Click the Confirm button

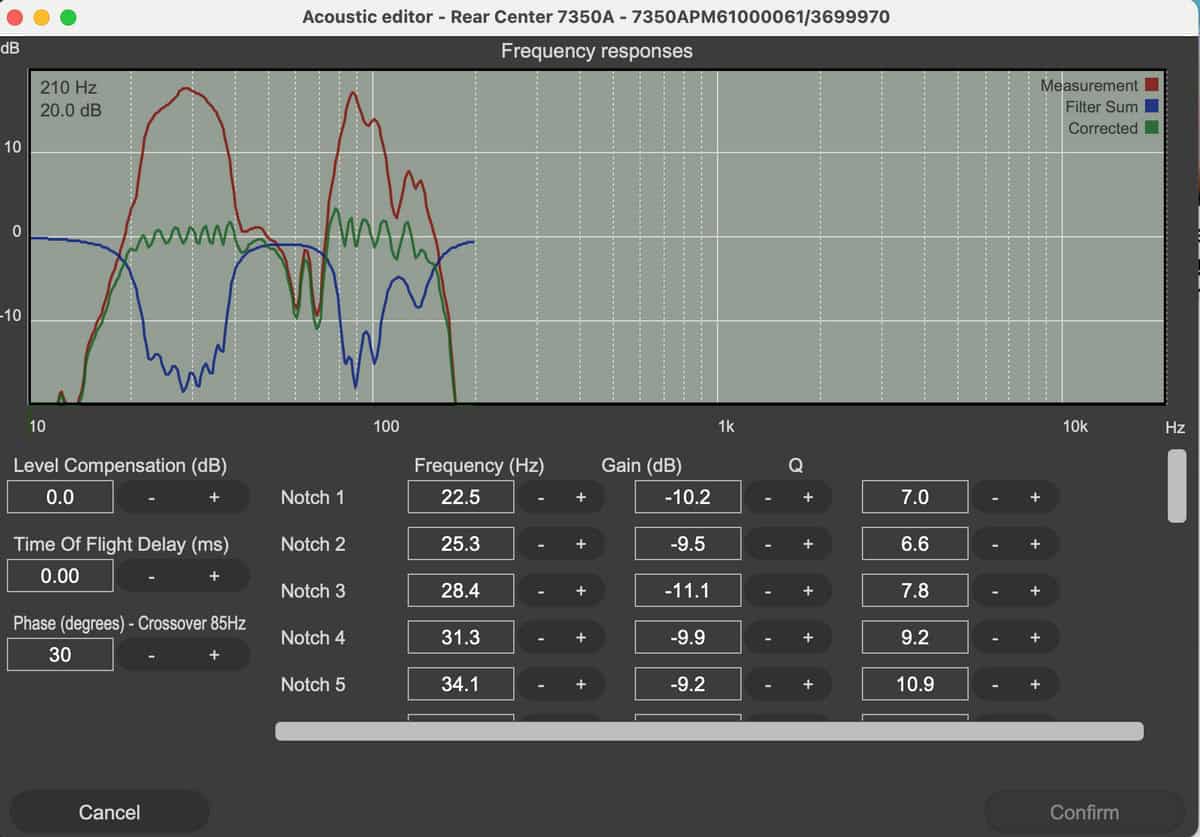click(1084, 812)
